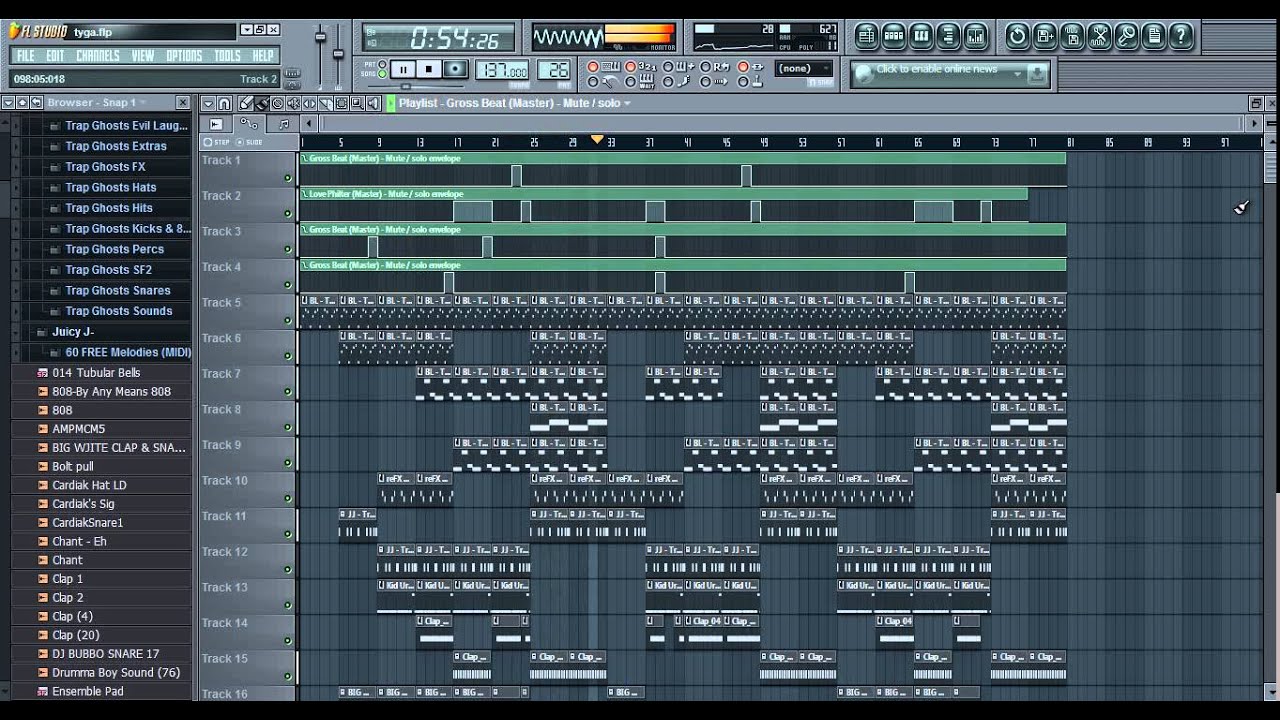
Task: Open the Piano Roll view button
Action: click(x=921, y=37)
